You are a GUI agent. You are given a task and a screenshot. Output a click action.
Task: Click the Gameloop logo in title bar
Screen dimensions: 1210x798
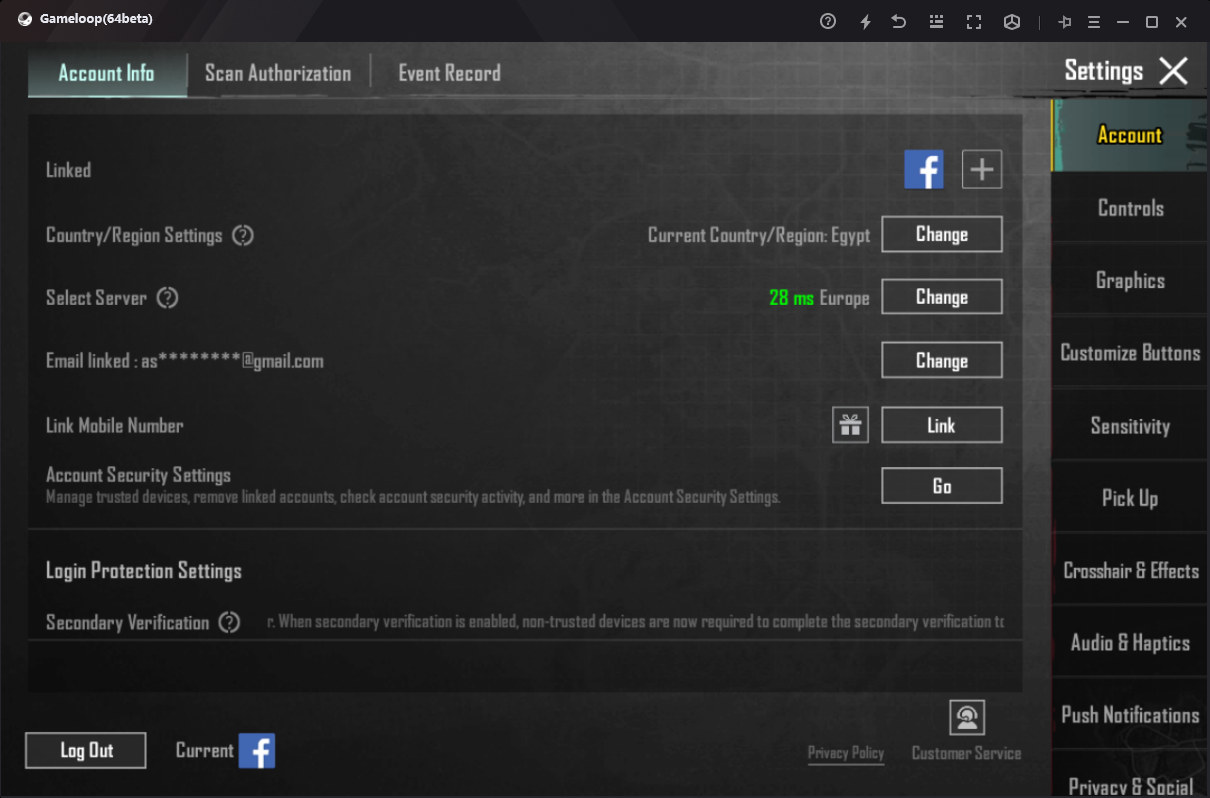pos(25,19)
